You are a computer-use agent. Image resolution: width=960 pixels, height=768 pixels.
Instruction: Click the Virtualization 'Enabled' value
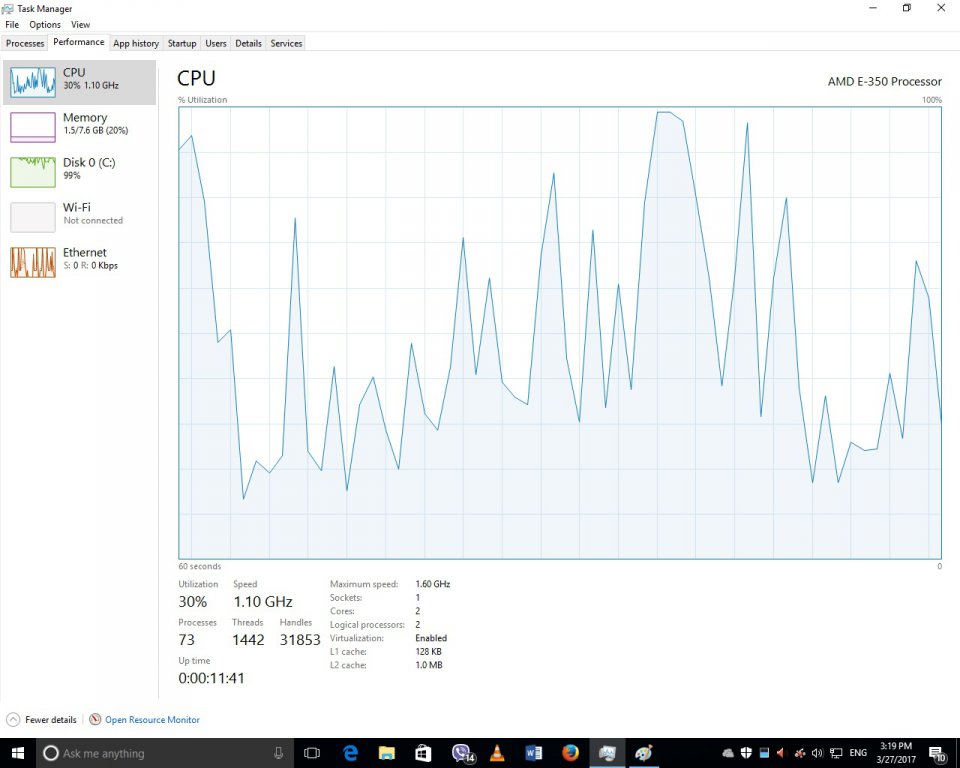pyautogui.click(x=431, y=638)
